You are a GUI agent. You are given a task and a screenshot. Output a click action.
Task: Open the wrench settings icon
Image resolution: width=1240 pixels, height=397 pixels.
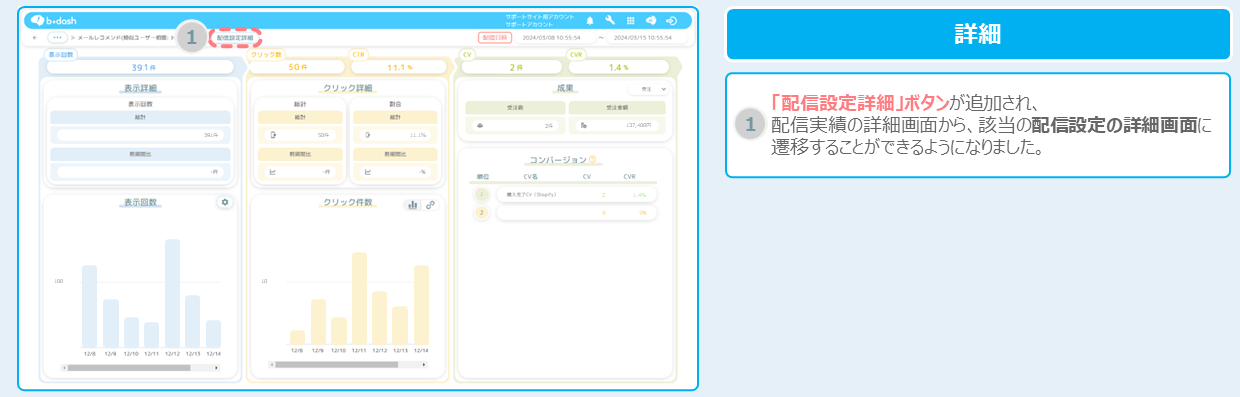pyautogui.click(x=610, y=20)
